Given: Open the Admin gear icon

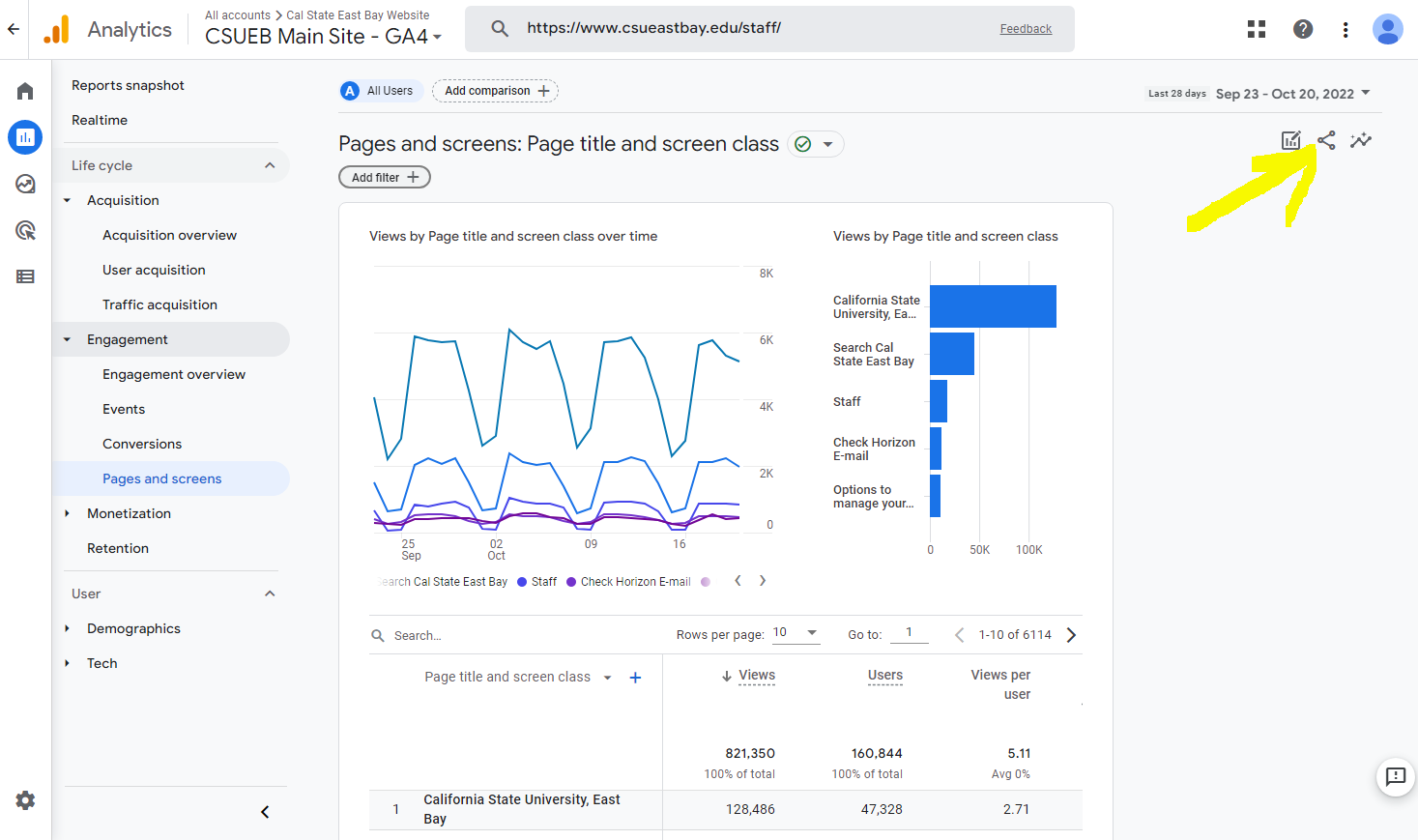Looking at the screenshot, I should (x=25, y=800).
